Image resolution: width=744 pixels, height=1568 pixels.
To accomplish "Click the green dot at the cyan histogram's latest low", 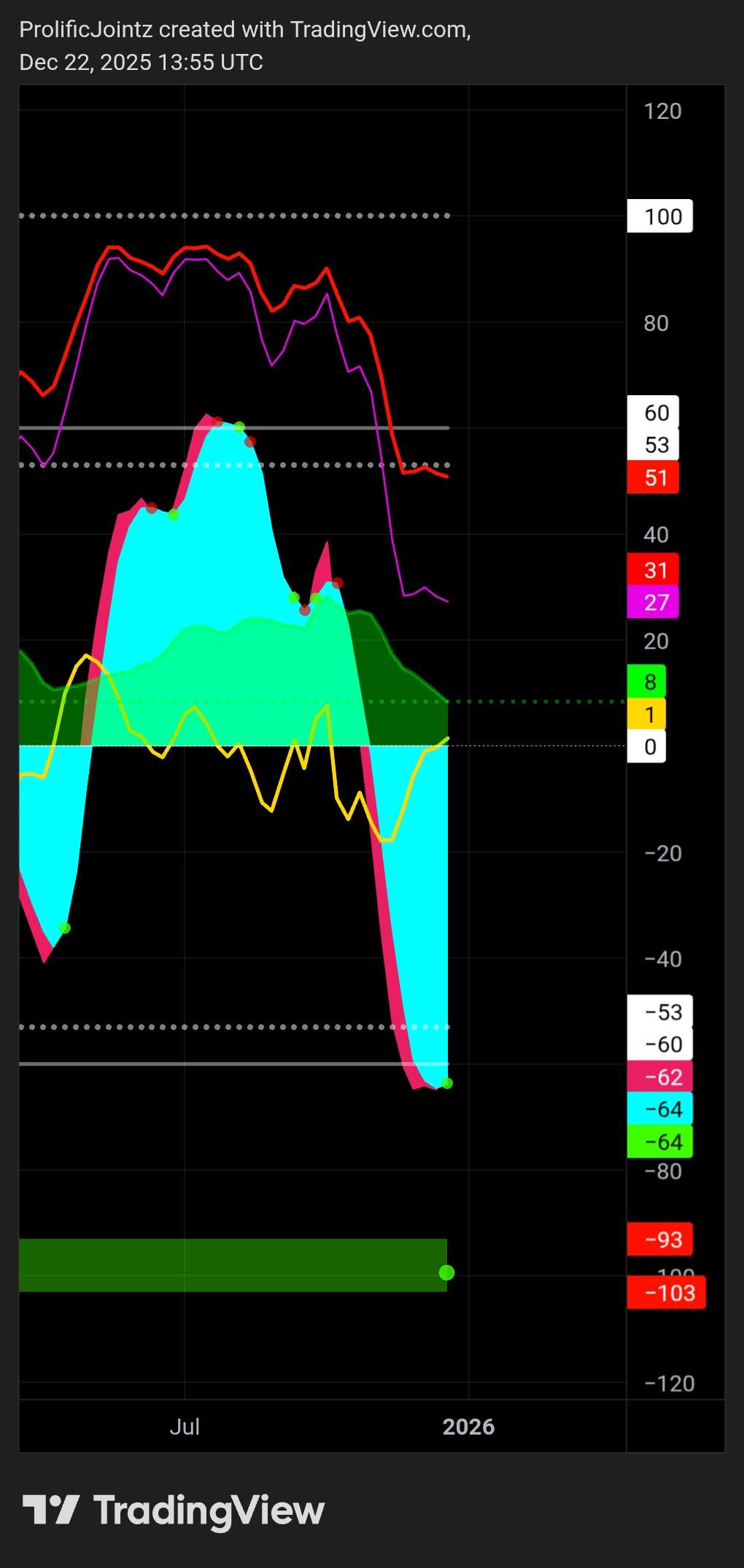I will coord(447,1084).
